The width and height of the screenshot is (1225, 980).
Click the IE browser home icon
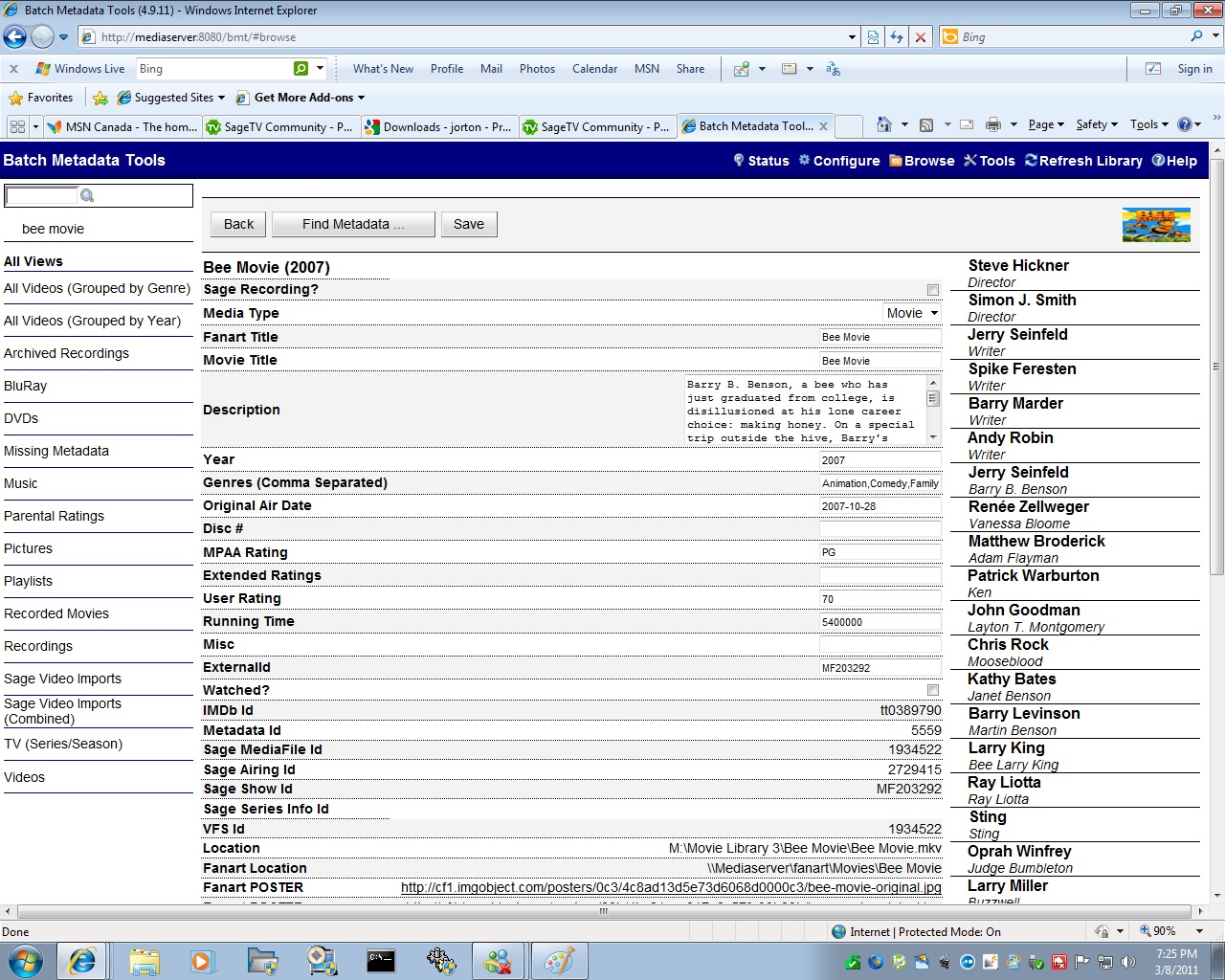click(x=883, y=124)
